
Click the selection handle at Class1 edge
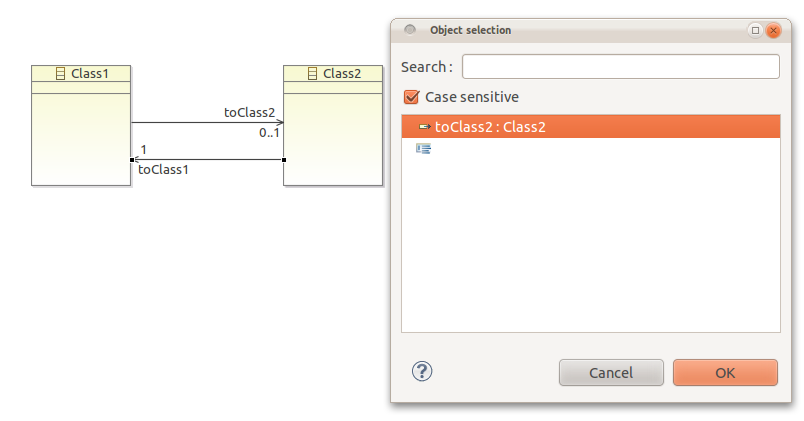pyautogui.click(x=132, y=160)
